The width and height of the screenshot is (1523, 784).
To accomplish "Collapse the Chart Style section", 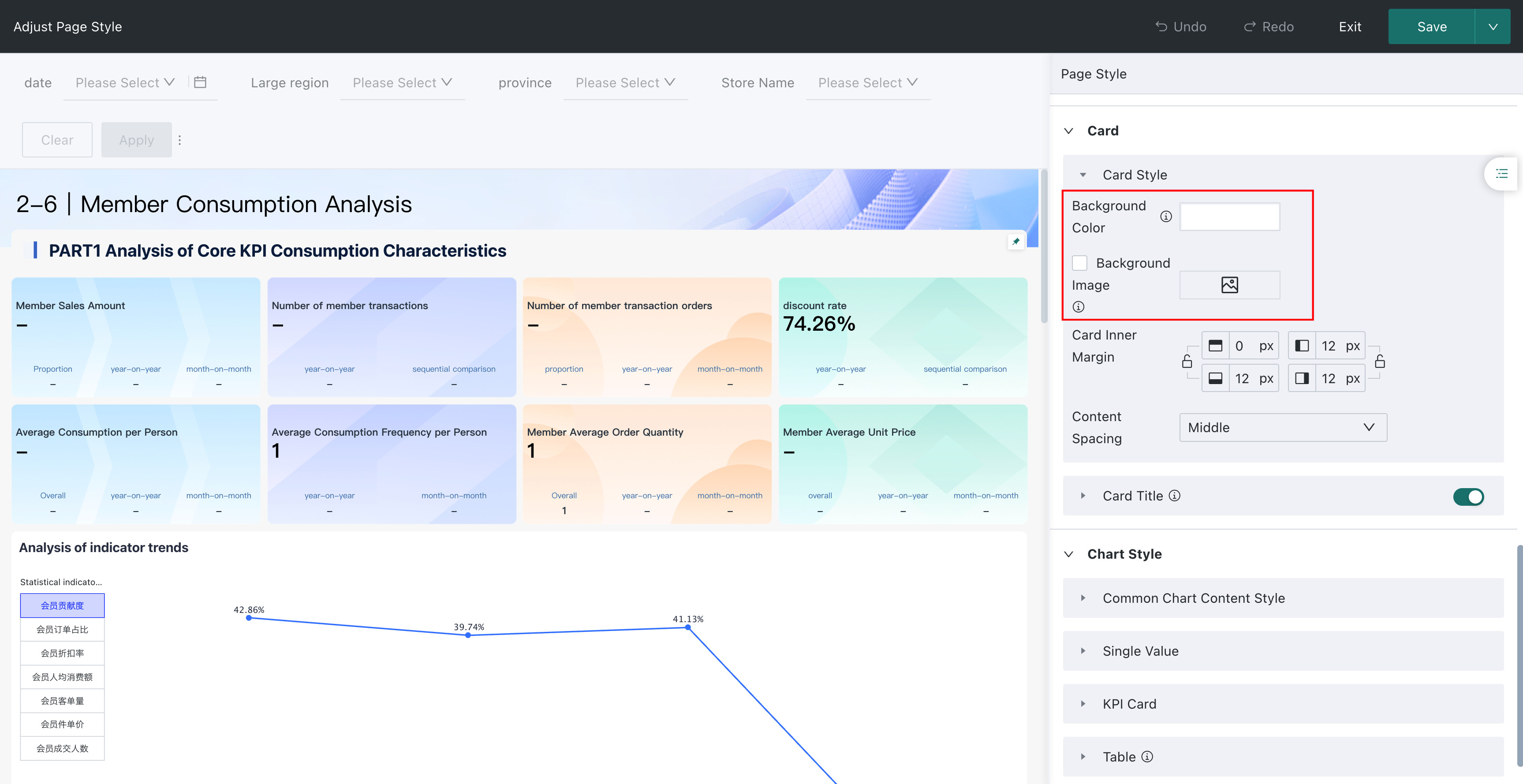I will click(1069, 554).
